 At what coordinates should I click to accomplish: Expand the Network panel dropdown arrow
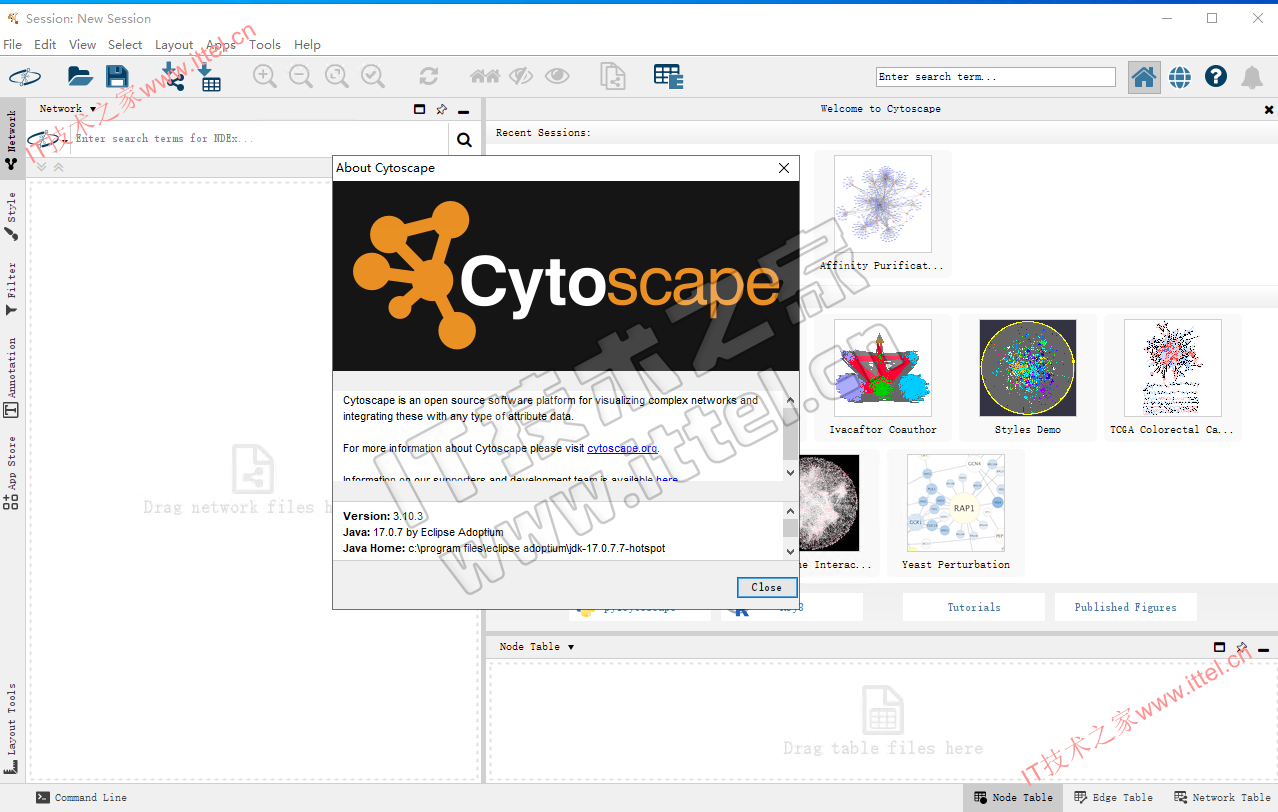pos(93,109)
